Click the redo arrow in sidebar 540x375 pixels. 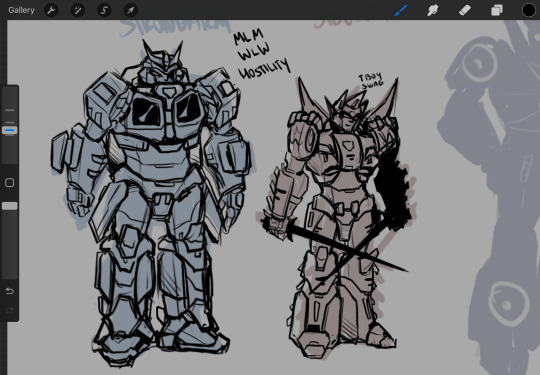[10, 311]
